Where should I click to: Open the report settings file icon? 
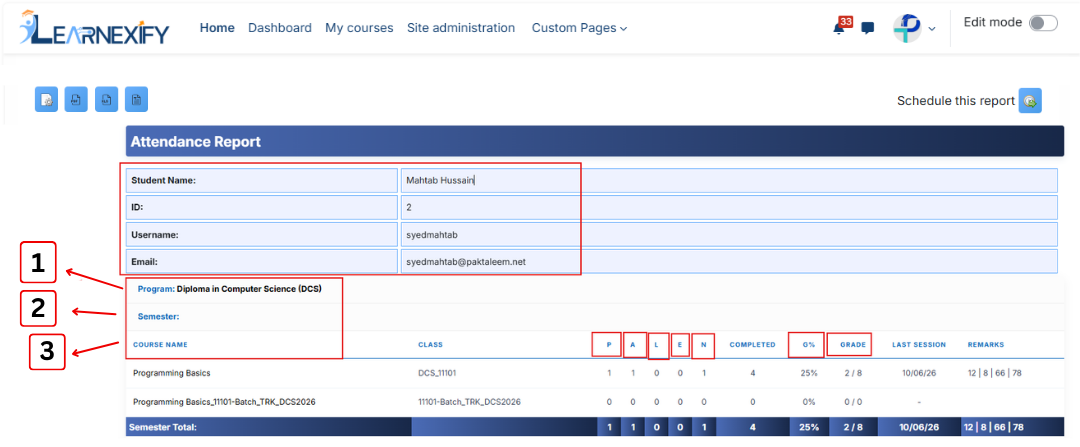[x=46, y=100]
